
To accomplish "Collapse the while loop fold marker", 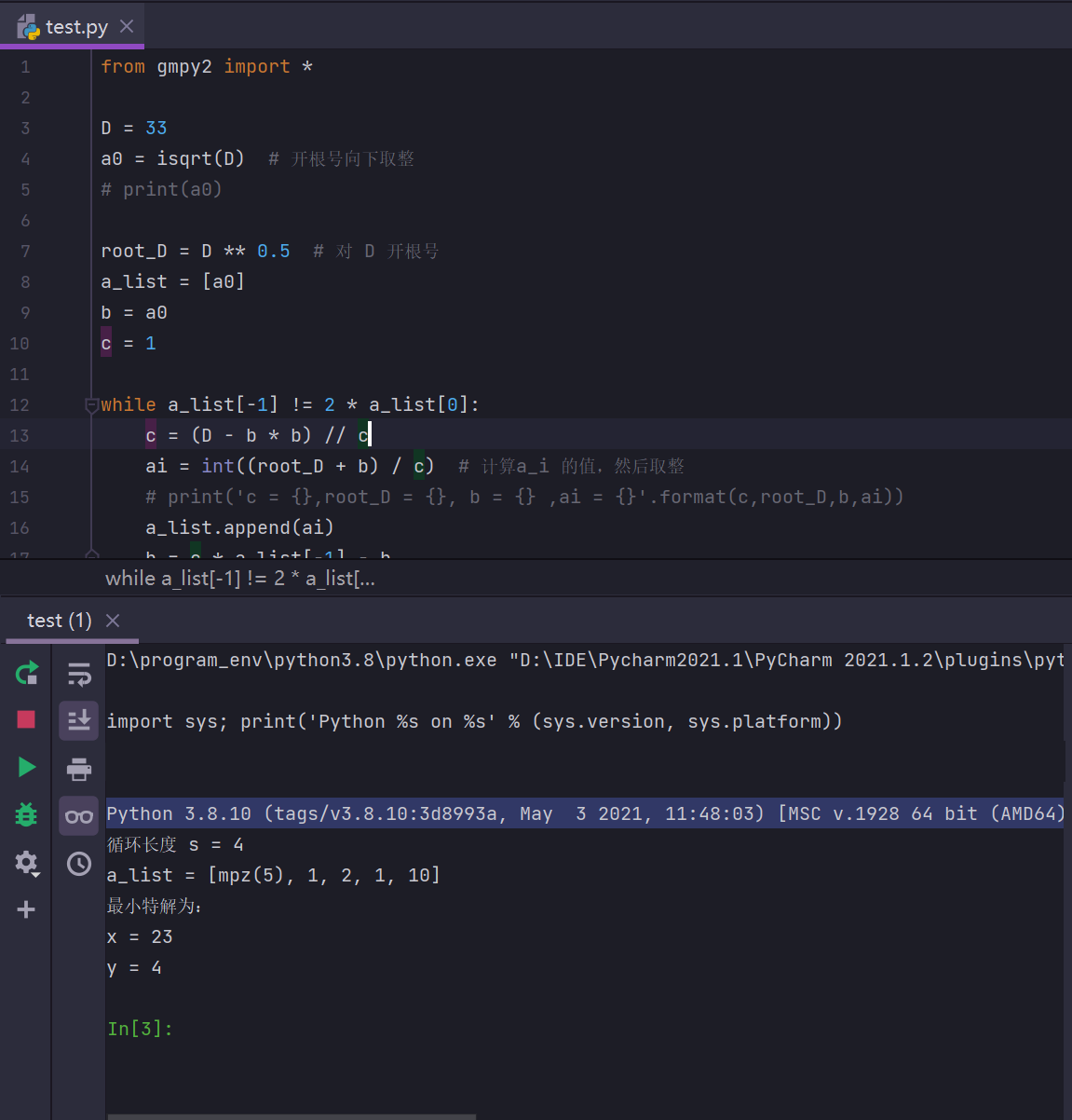I will pyautogui.click(x=91, y=404).
